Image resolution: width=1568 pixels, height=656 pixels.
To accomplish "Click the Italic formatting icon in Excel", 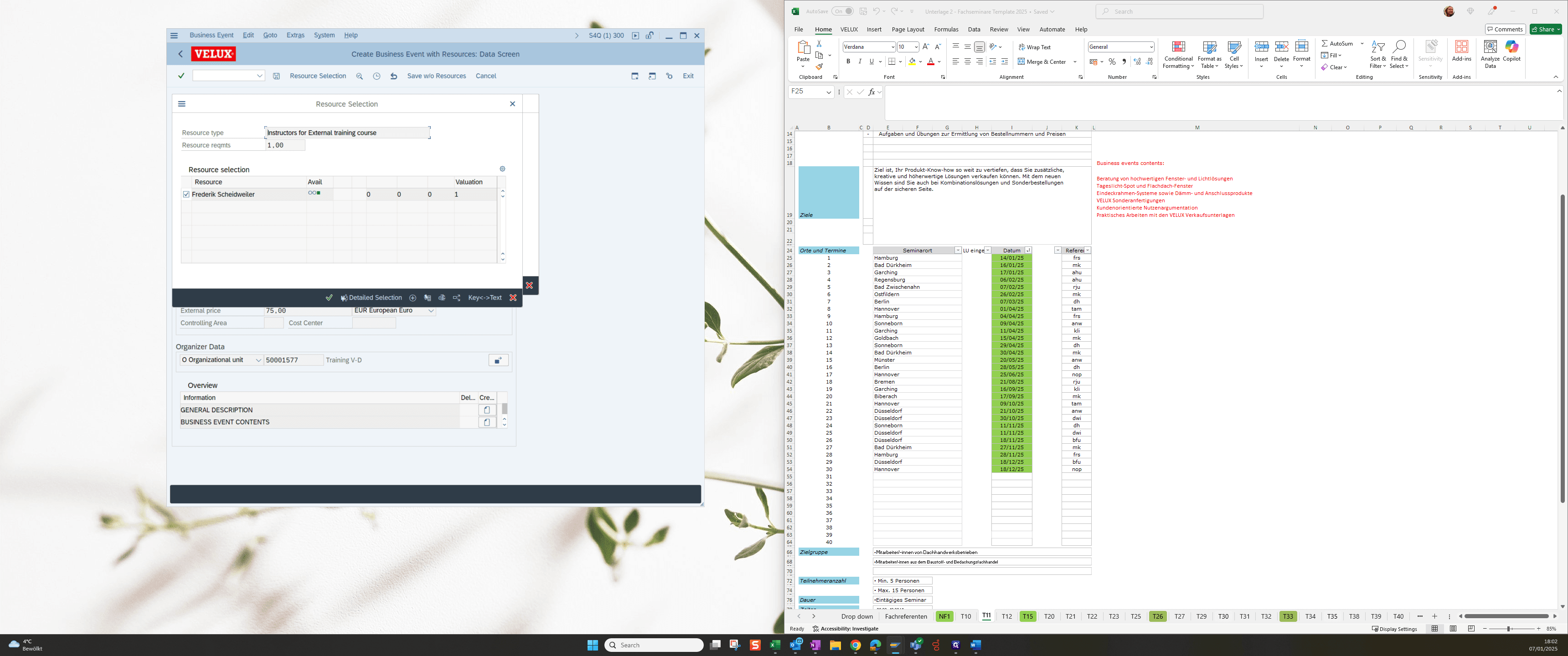I will tap(860, 61).
